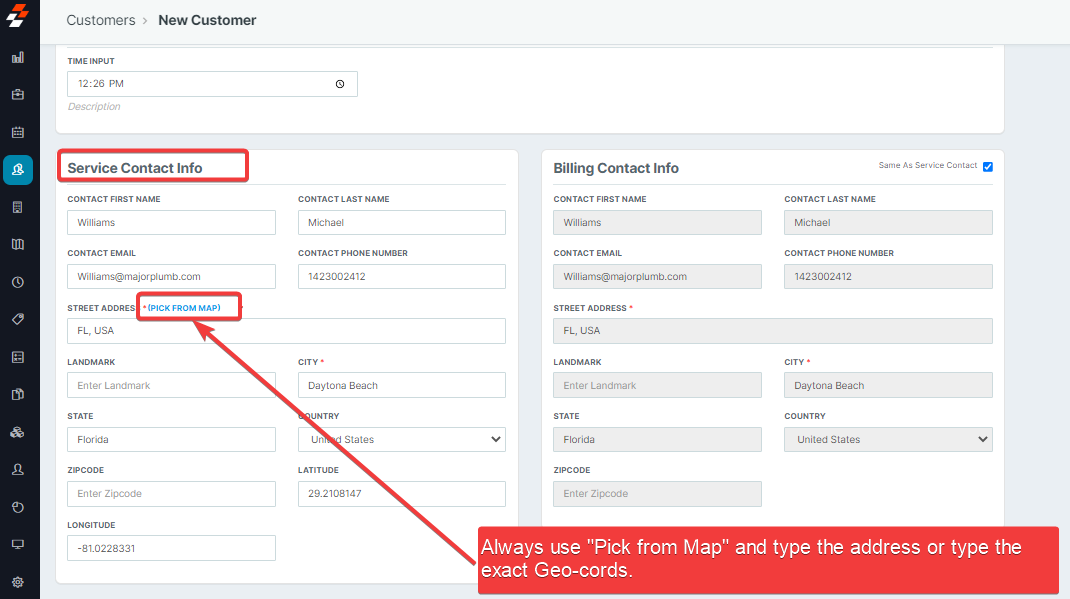Open the briefcase jobs icon

[18, 94]
